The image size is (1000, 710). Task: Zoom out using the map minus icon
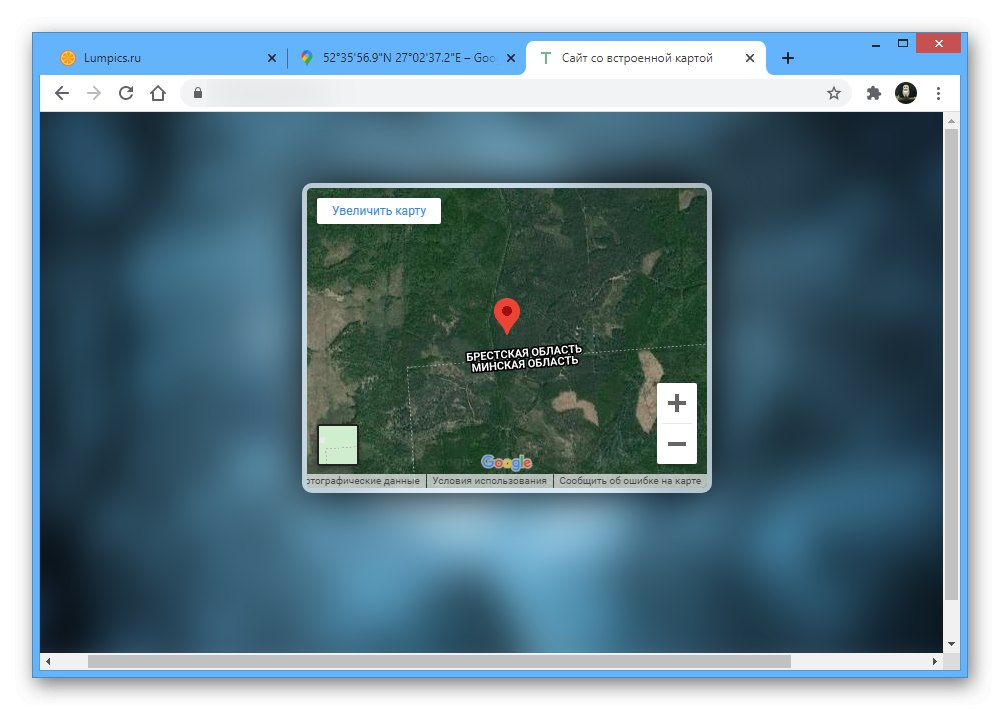point(677,443)
